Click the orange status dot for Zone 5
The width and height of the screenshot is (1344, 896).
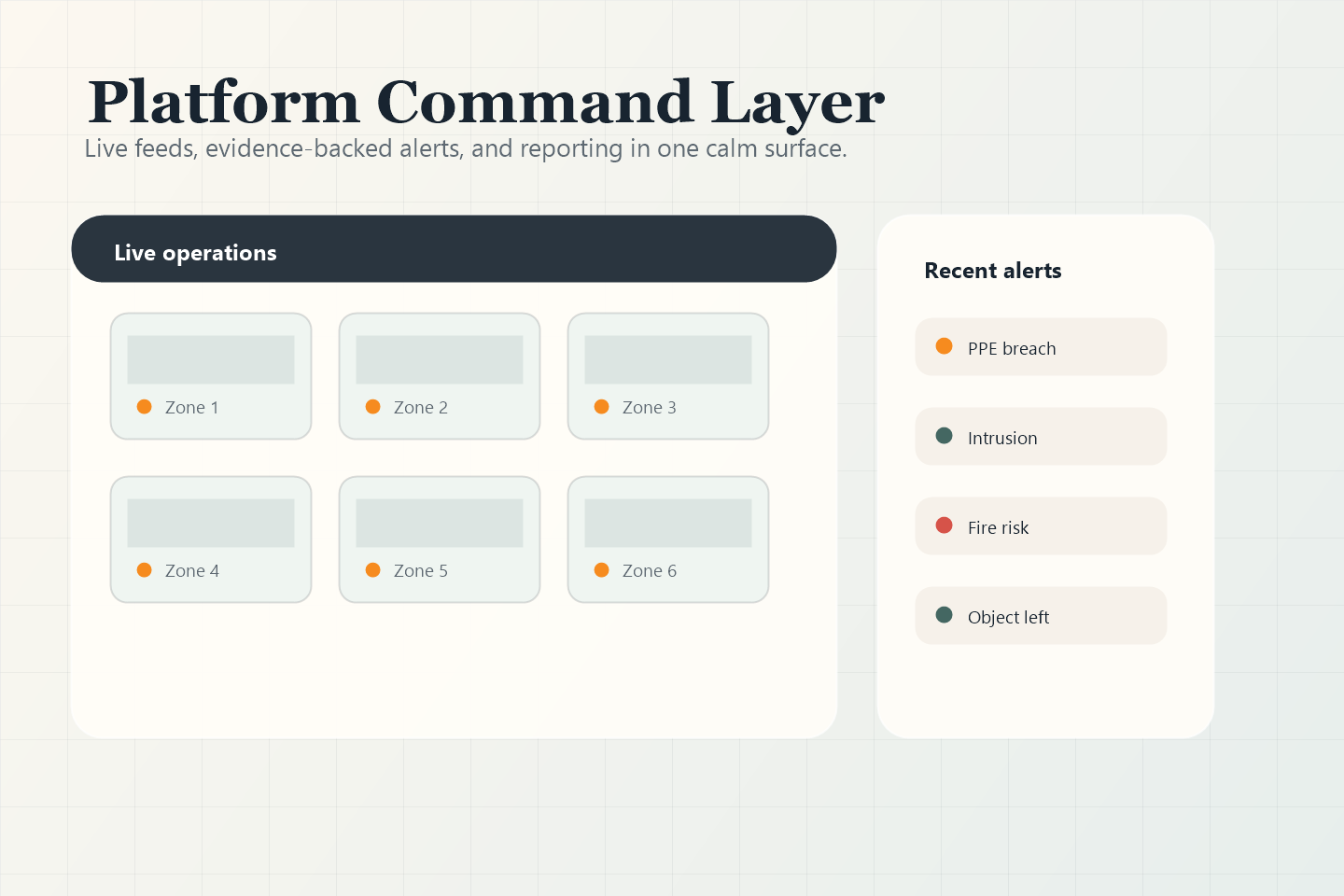coord(373,570)
